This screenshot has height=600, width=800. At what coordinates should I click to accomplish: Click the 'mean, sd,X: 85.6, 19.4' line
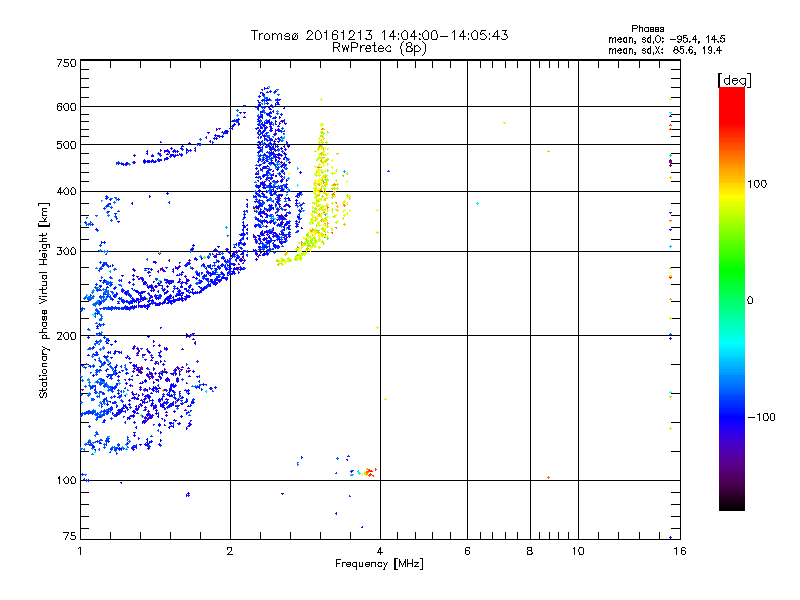tap(665, 50)
